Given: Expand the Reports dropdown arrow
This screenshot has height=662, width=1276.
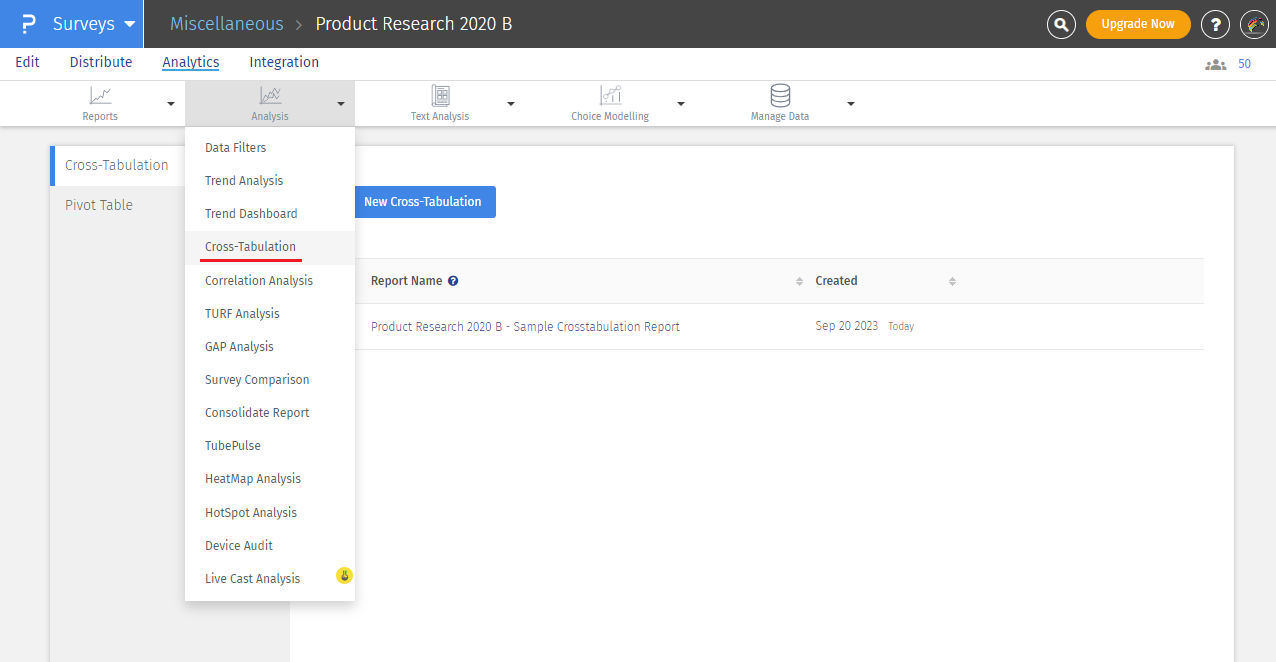Looking at the screenshot, I should [171, 104].
